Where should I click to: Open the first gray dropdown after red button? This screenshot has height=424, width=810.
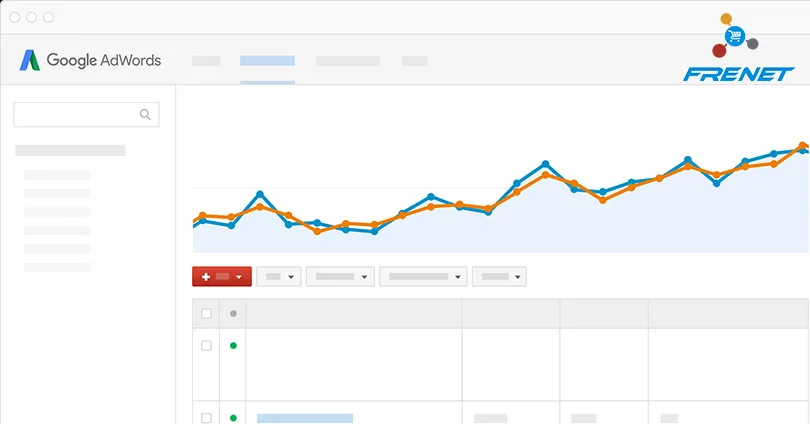(x=278, y=276)
